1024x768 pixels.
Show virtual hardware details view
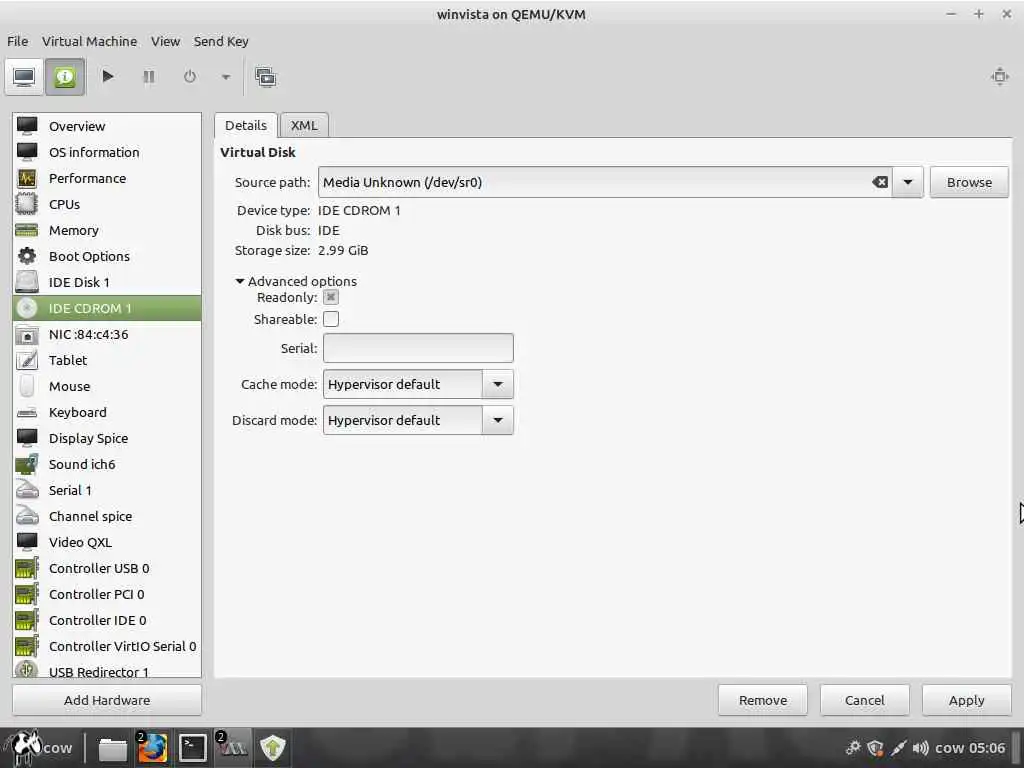click(x=65, y=77)
